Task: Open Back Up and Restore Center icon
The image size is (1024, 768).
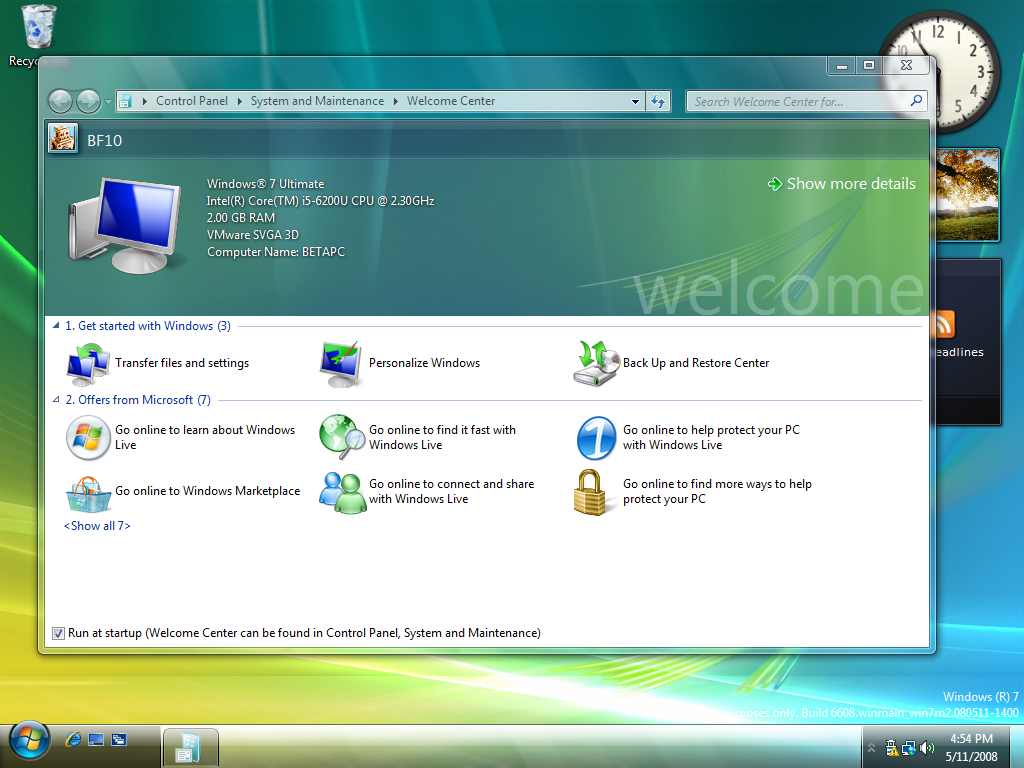Action: coord(596,364)
